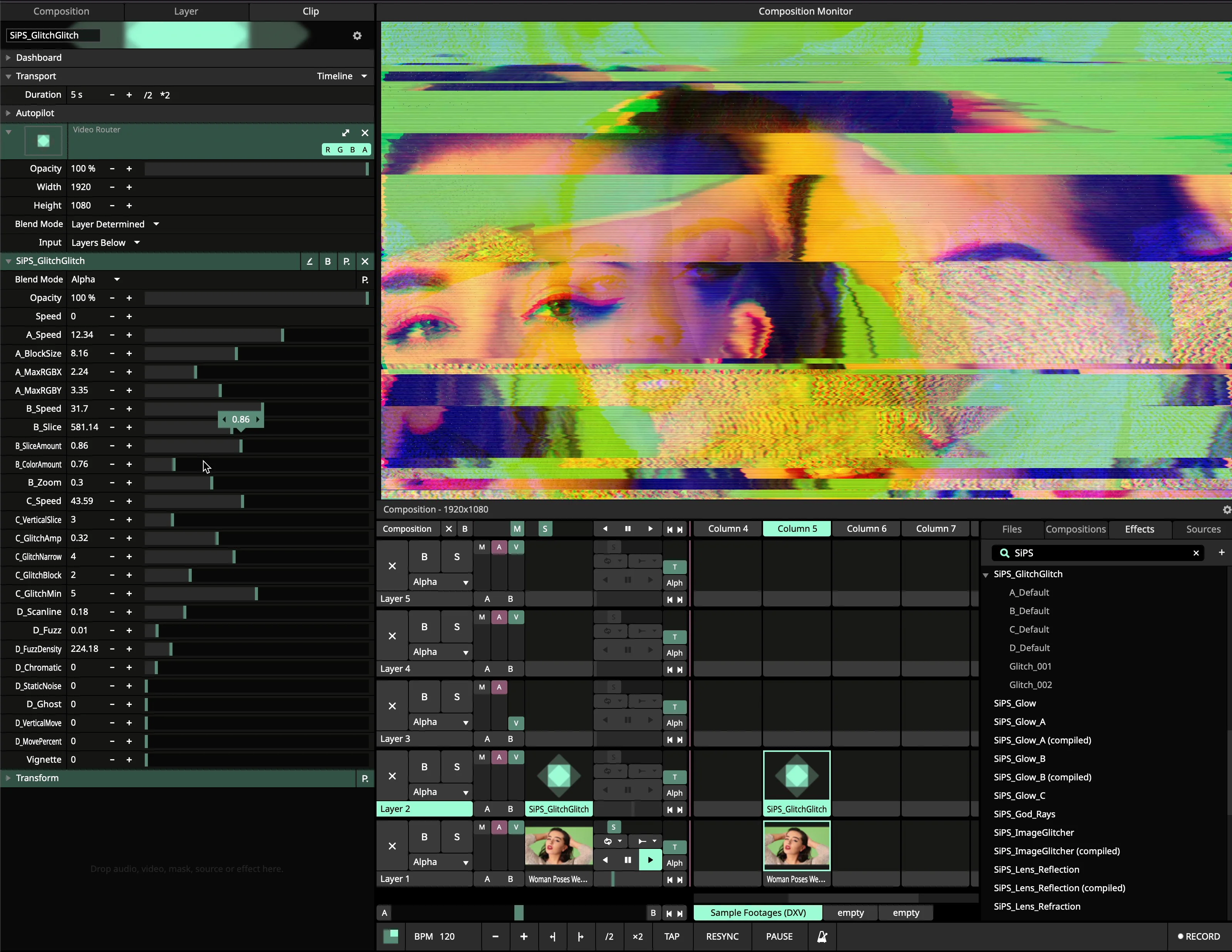Viewport: 1232px width, 952px height.
Task: Open the SiPS_GlitchGlitch effect presets P button
Action: 346,262
